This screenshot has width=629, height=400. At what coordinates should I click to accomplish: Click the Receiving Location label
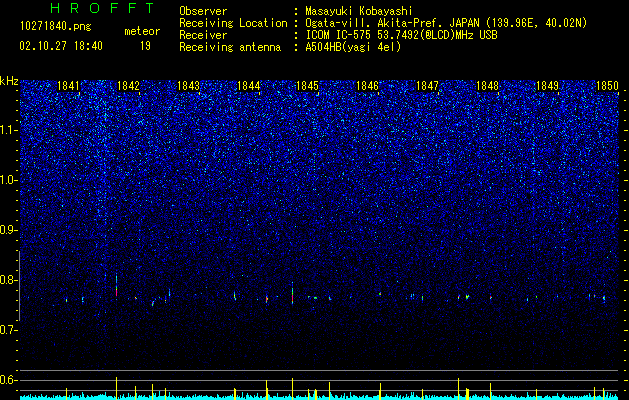(233, 23)
